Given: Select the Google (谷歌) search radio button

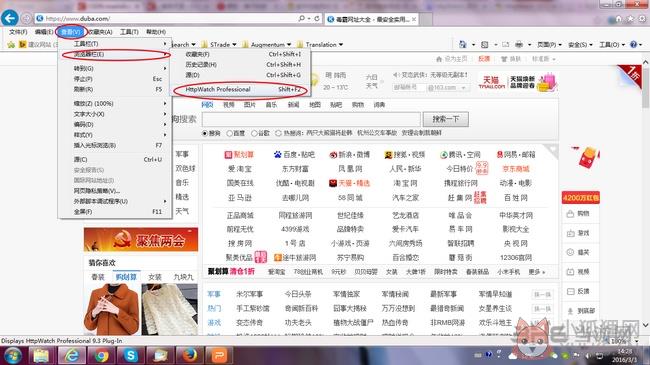Looking at the screenshot, I should click(254, 133).
